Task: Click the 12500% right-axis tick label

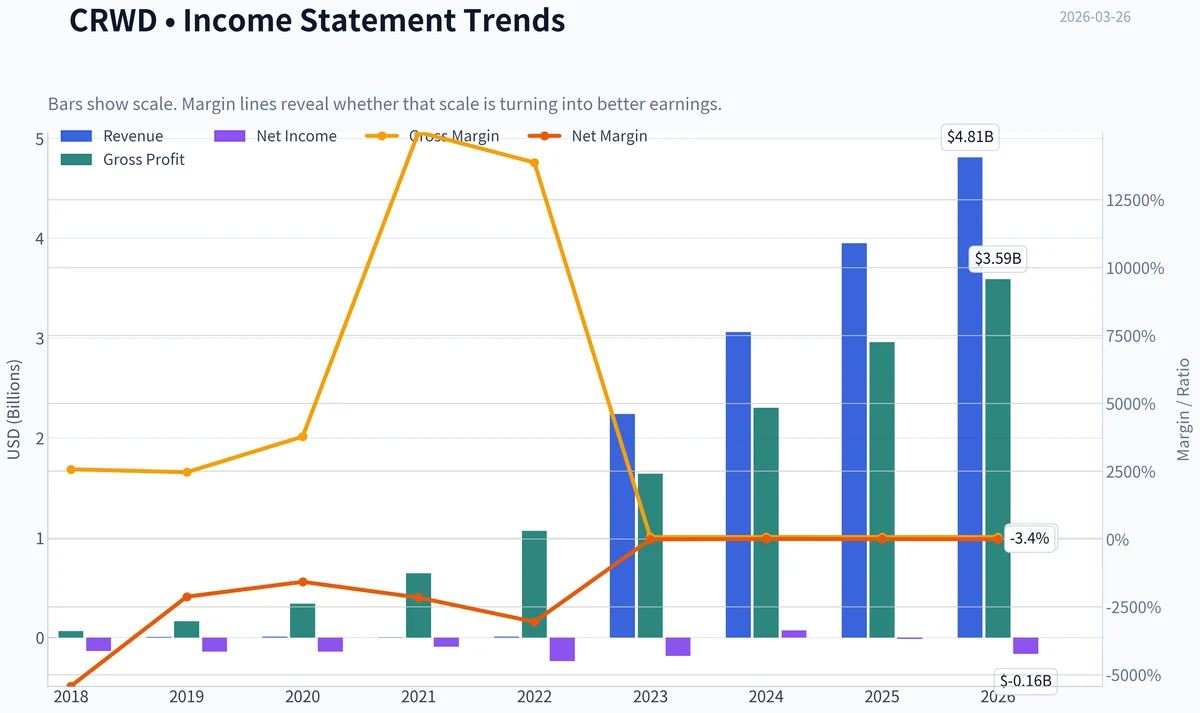Action: (1136, 200)
